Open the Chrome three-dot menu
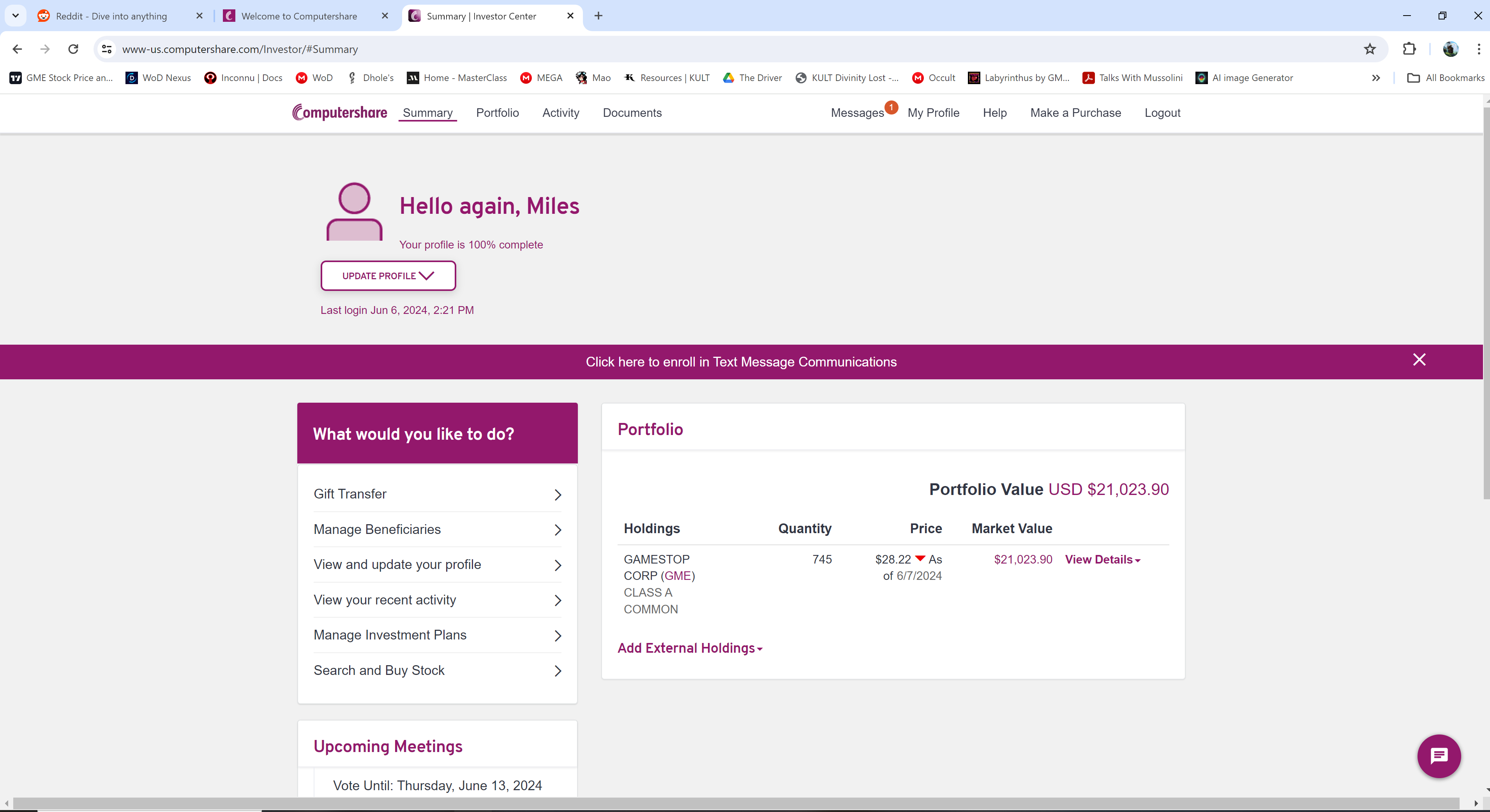 point(1478,49)
